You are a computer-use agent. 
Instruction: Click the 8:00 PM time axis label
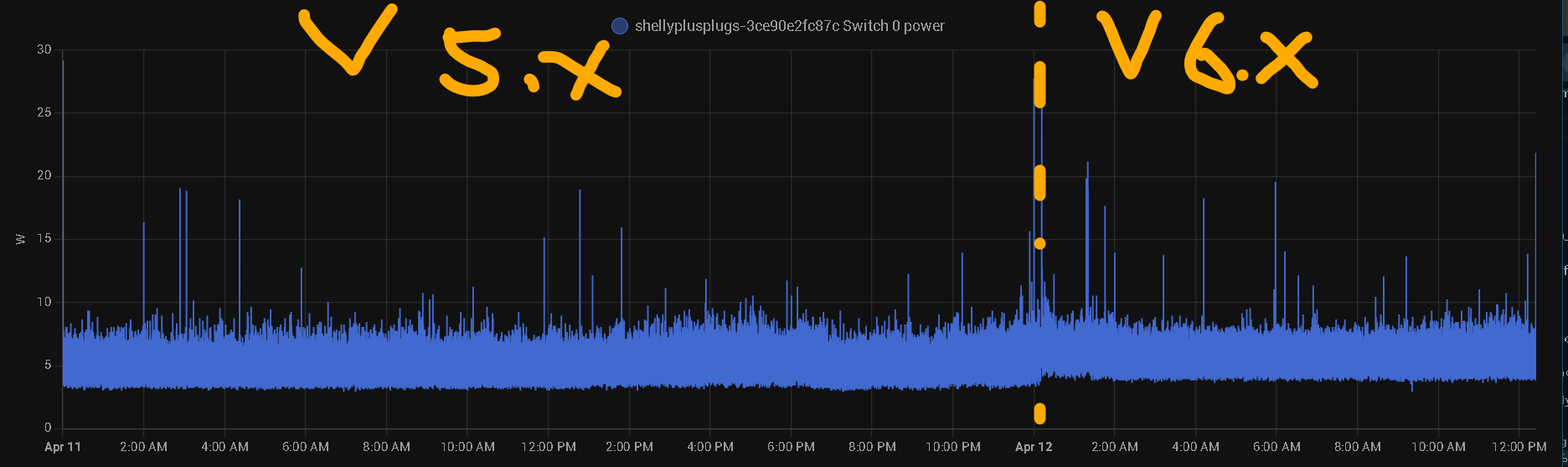872,447
